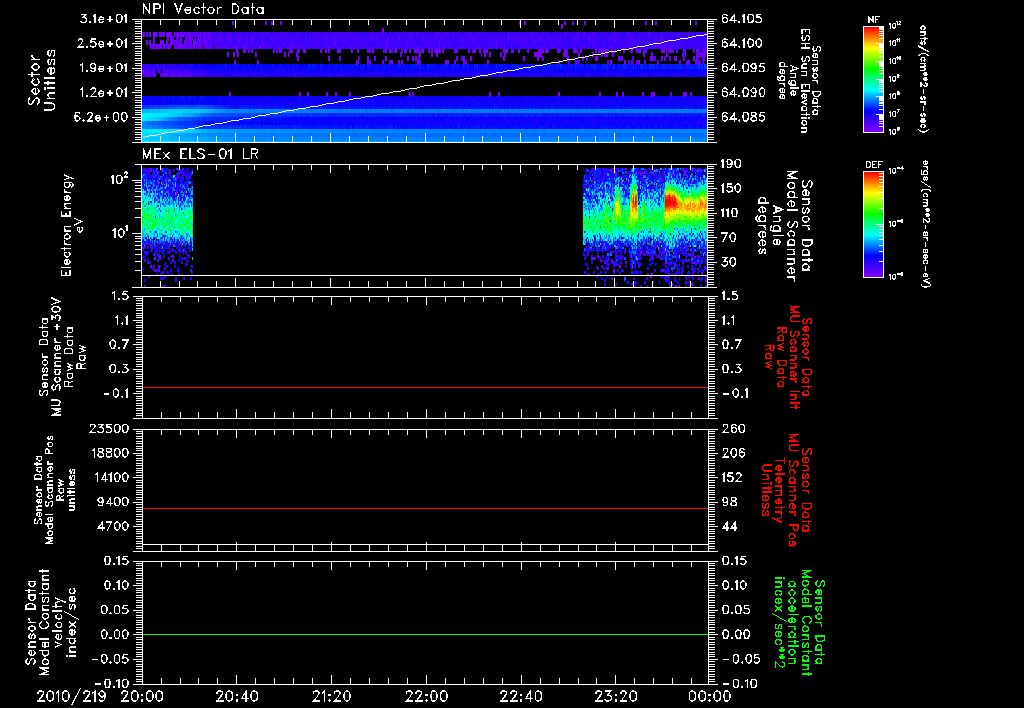The image size is (1024, 708).
Task: Click the 'Model Scanner Pos Raw' left axis title
Action: click(x=54, y=490)
